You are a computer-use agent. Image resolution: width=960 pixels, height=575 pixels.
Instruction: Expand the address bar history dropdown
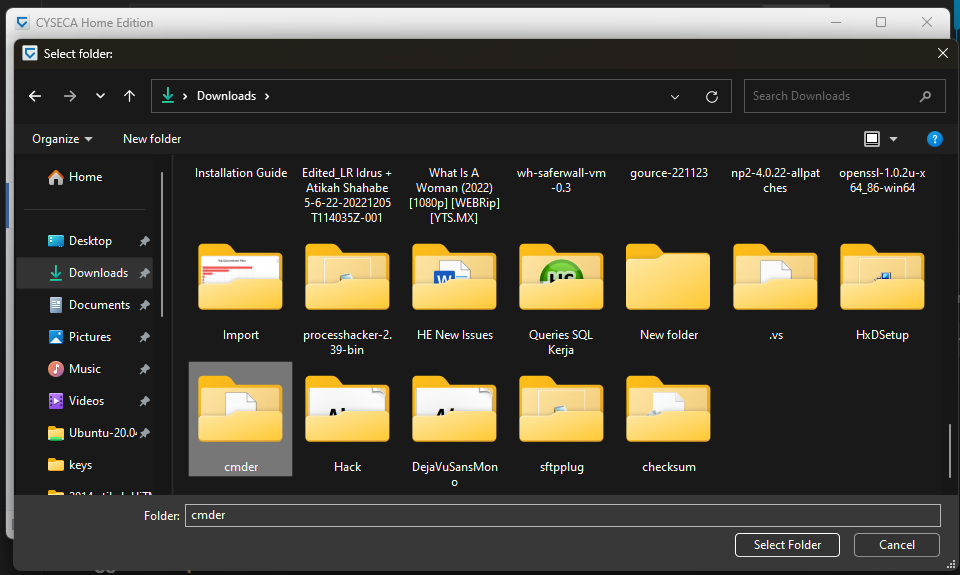pyautogui.click(x=676, y=97)
